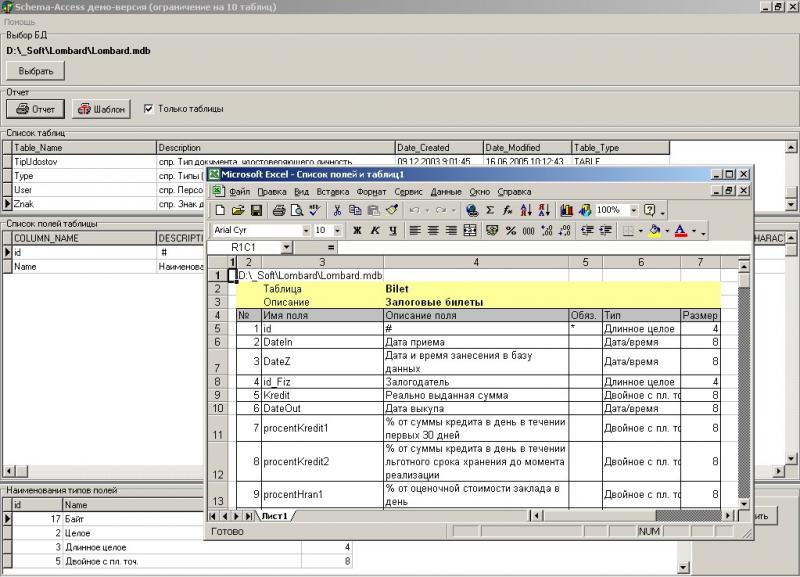Open the Вставка menu
Image resolution: width=800 pixels, height=577 pixels.
(333, 192)
